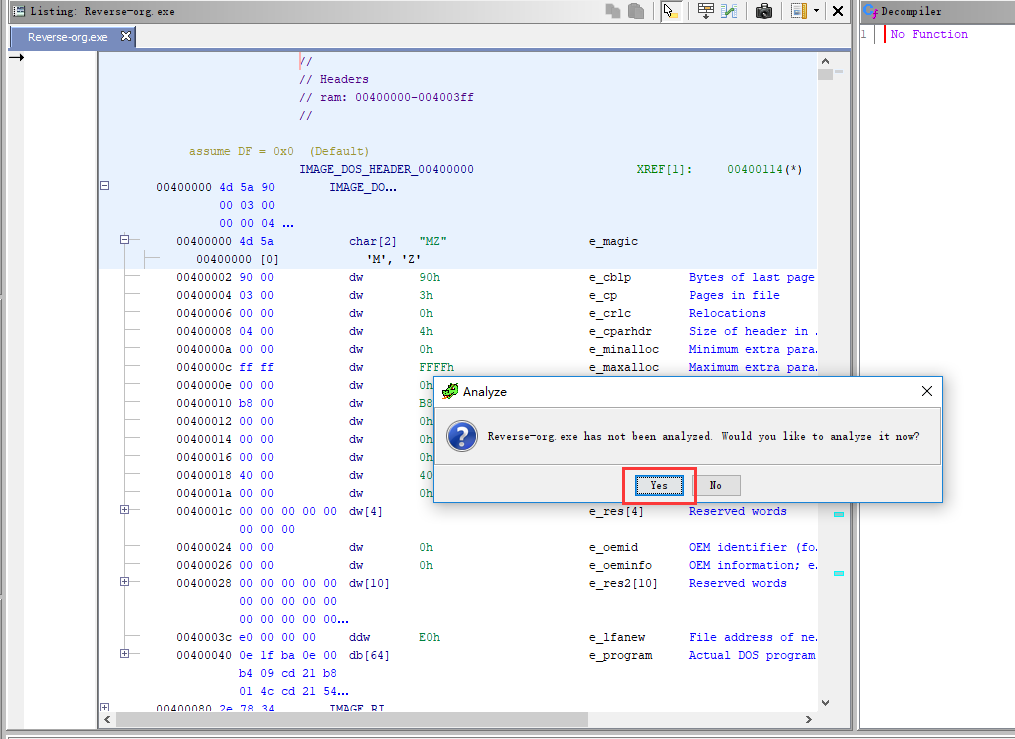Viewport: 1015px width, 739px height.
Task: Close the Reverse-org.exe tab
Action: [x=126, y=36]
